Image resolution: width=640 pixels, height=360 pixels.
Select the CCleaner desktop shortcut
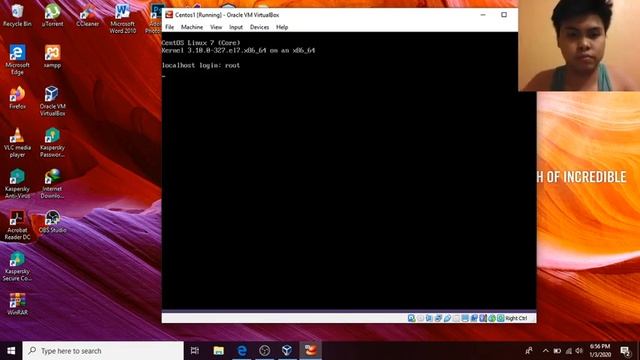pos(87,16)
